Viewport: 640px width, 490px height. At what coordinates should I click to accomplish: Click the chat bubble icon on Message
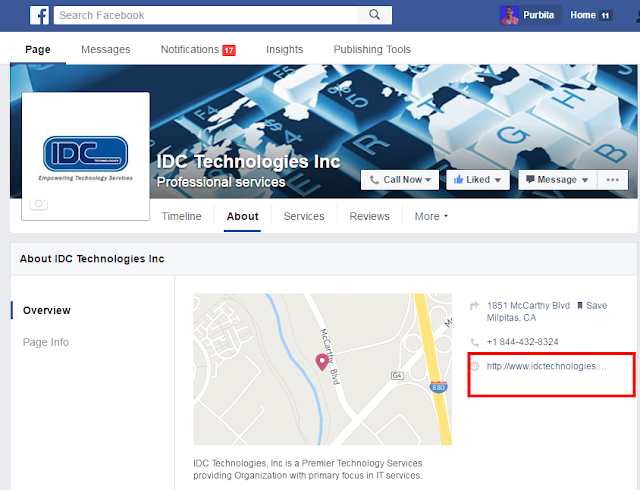pyautogui.click(x=530, y=179)
